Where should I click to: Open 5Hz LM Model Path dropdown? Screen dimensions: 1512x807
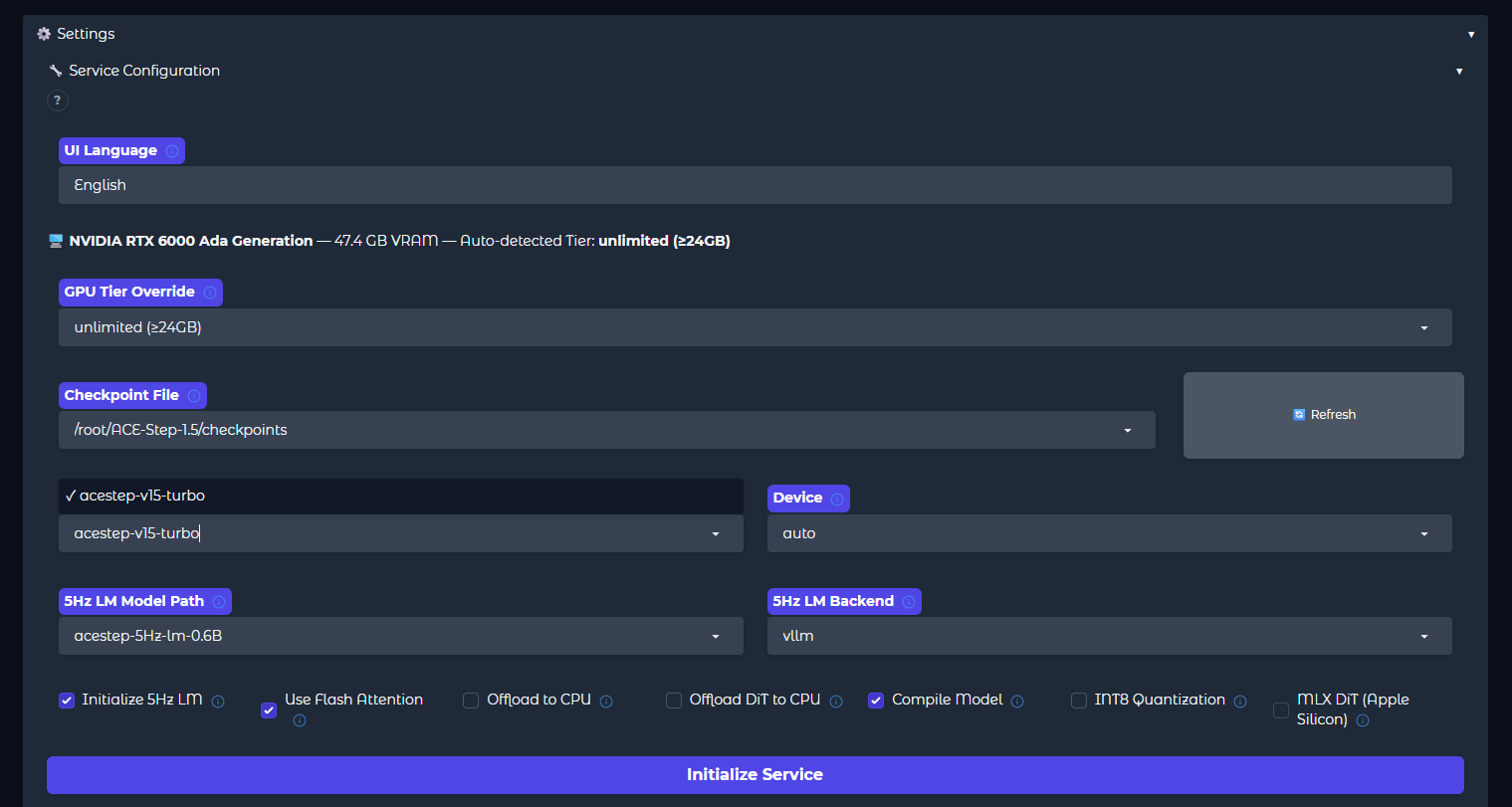pyautogui.click(x=401, y=636)
